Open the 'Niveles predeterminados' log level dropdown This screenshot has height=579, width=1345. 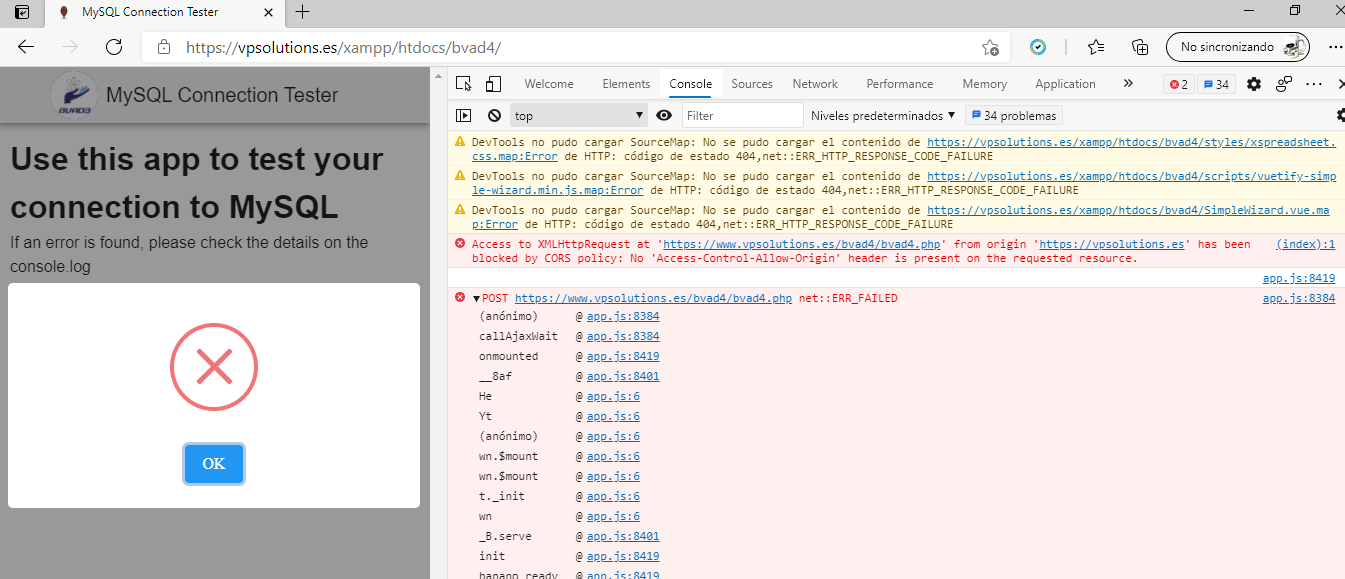[x=883, y=116]
